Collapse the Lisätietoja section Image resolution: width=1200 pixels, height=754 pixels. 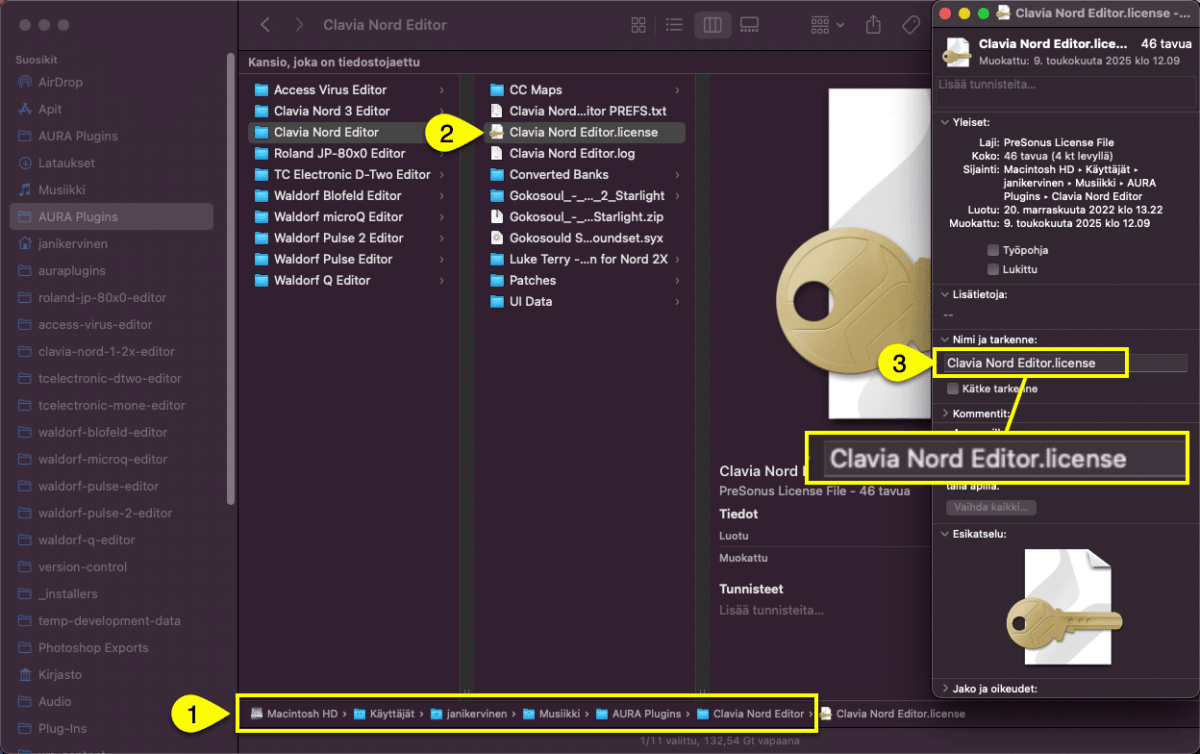[945, 295]
